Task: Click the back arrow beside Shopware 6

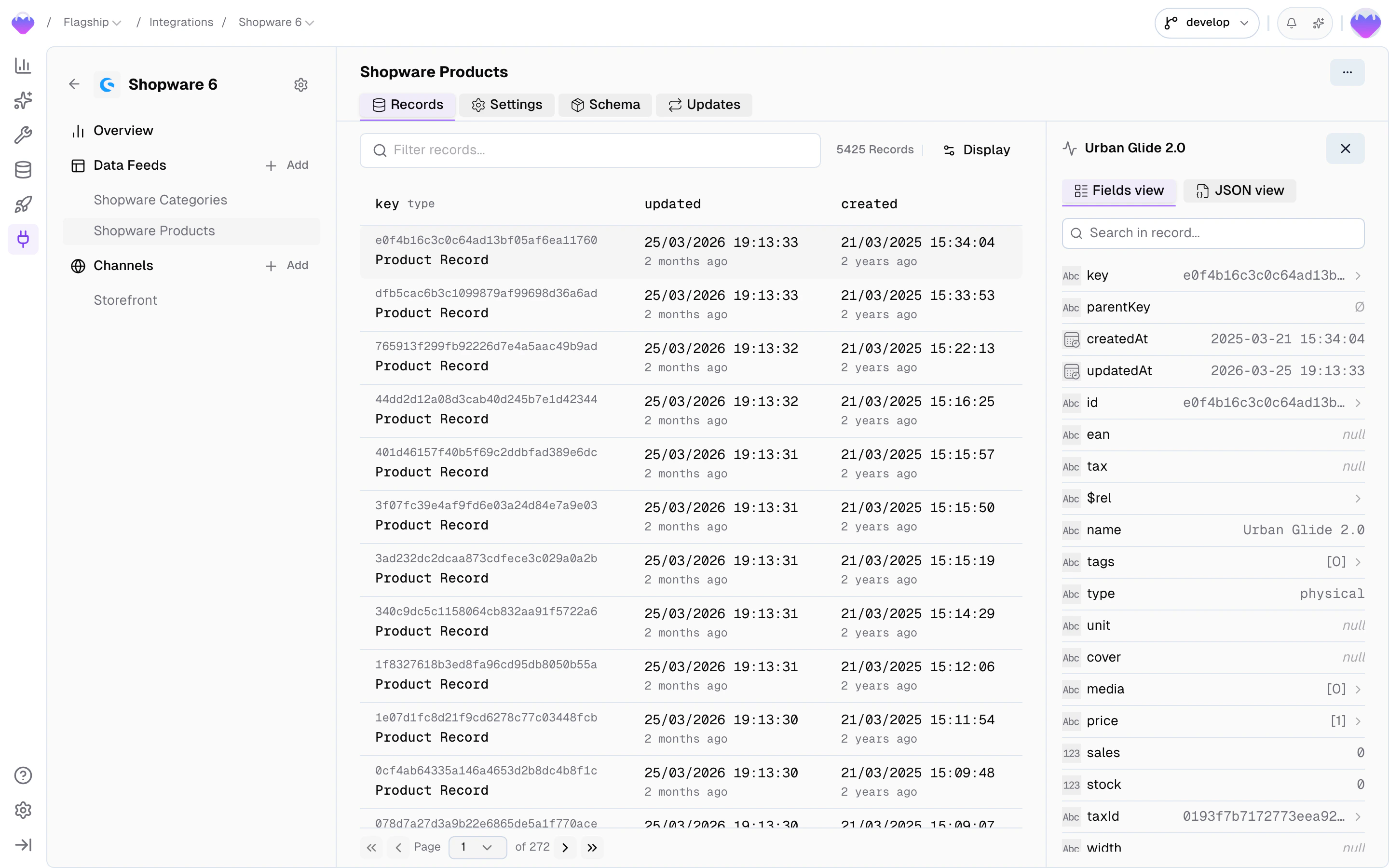Action: tap(74, 84)
